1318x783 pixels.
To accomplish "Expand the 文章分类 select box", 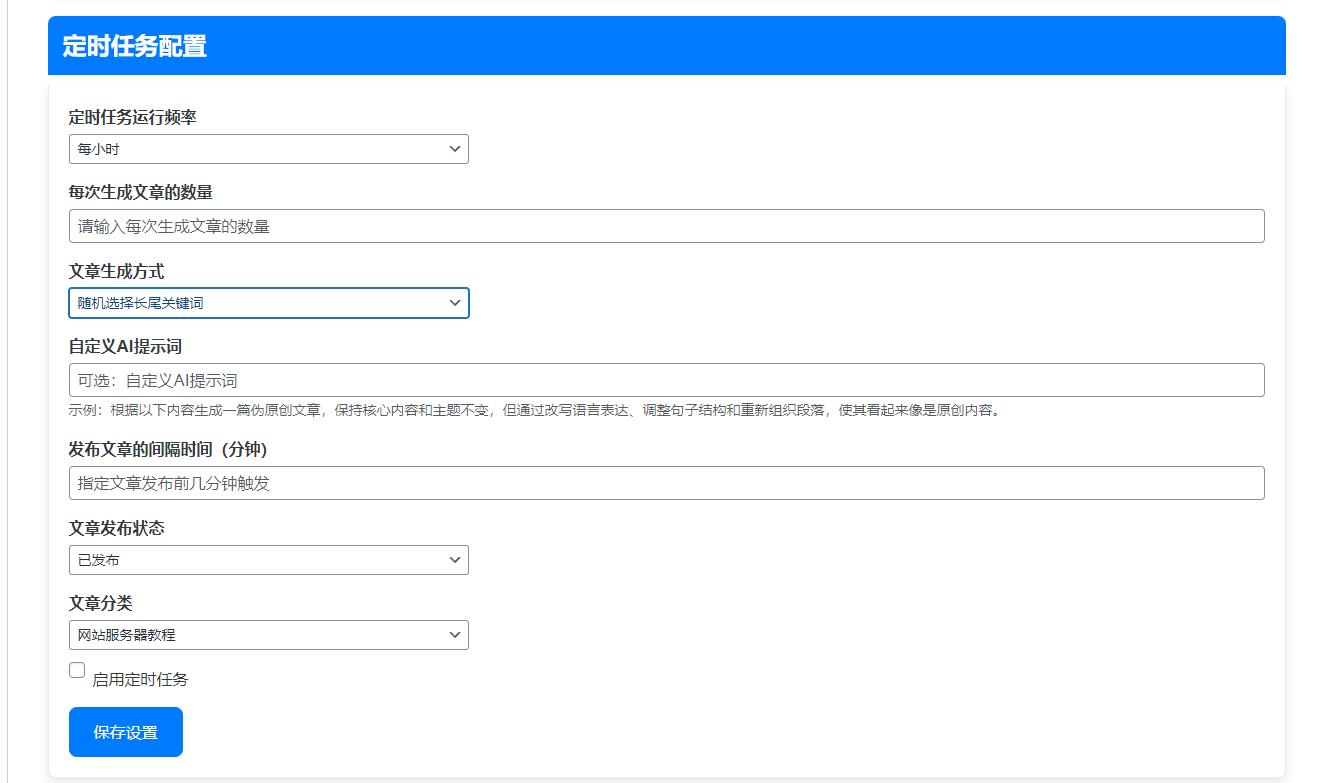I will pos(268,634).
